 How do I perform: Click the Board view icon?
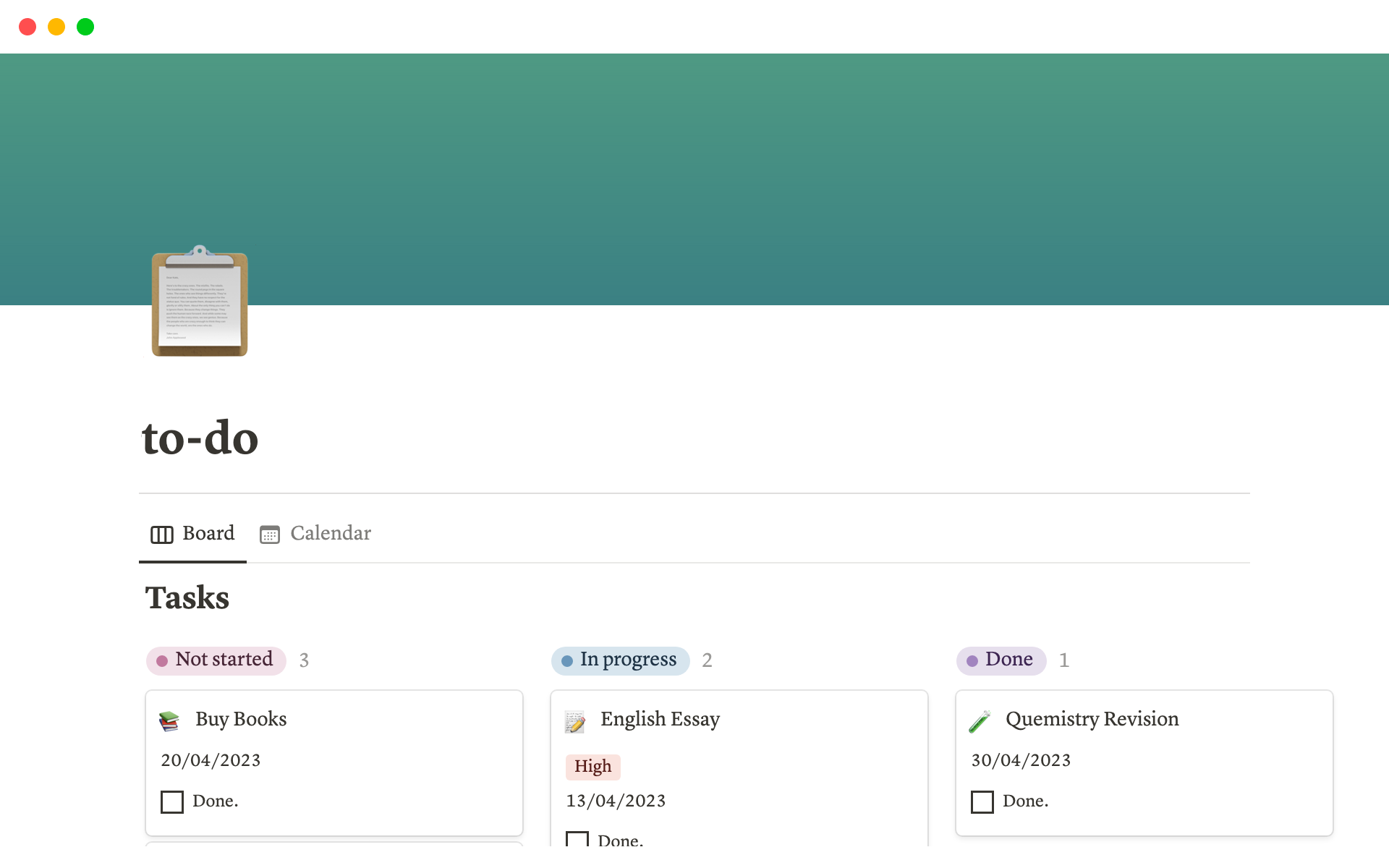[x=161, y=535]
